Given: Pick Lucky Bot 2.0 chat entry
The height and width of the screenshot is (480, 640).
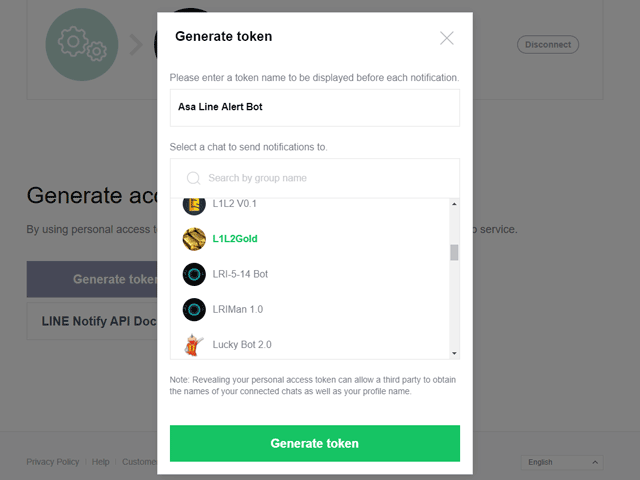Looking at the screenshot, I should click(x=310, y=345).
